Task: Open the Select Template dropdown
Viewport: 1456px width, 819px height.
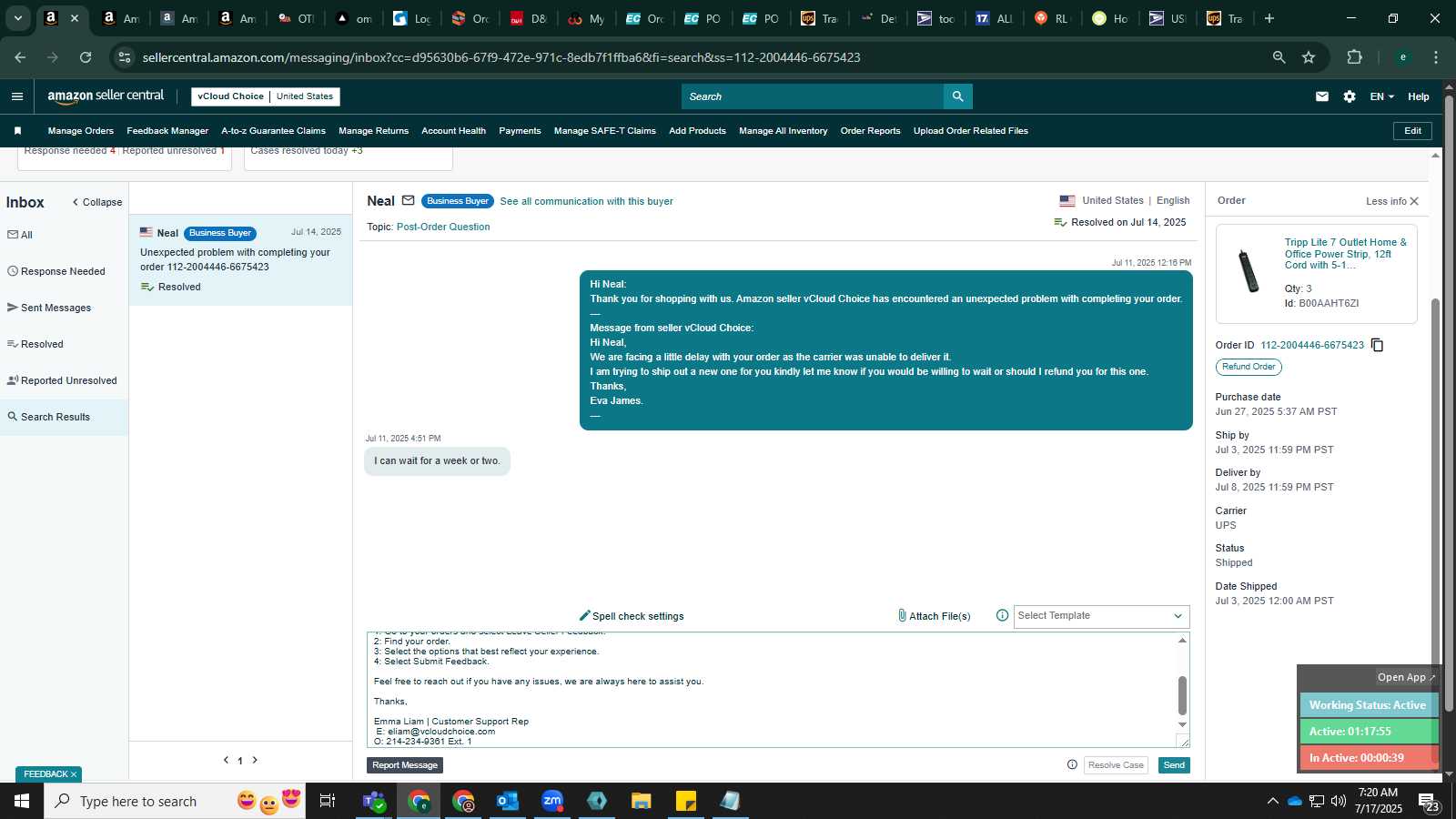Action: pos(1101,616)
